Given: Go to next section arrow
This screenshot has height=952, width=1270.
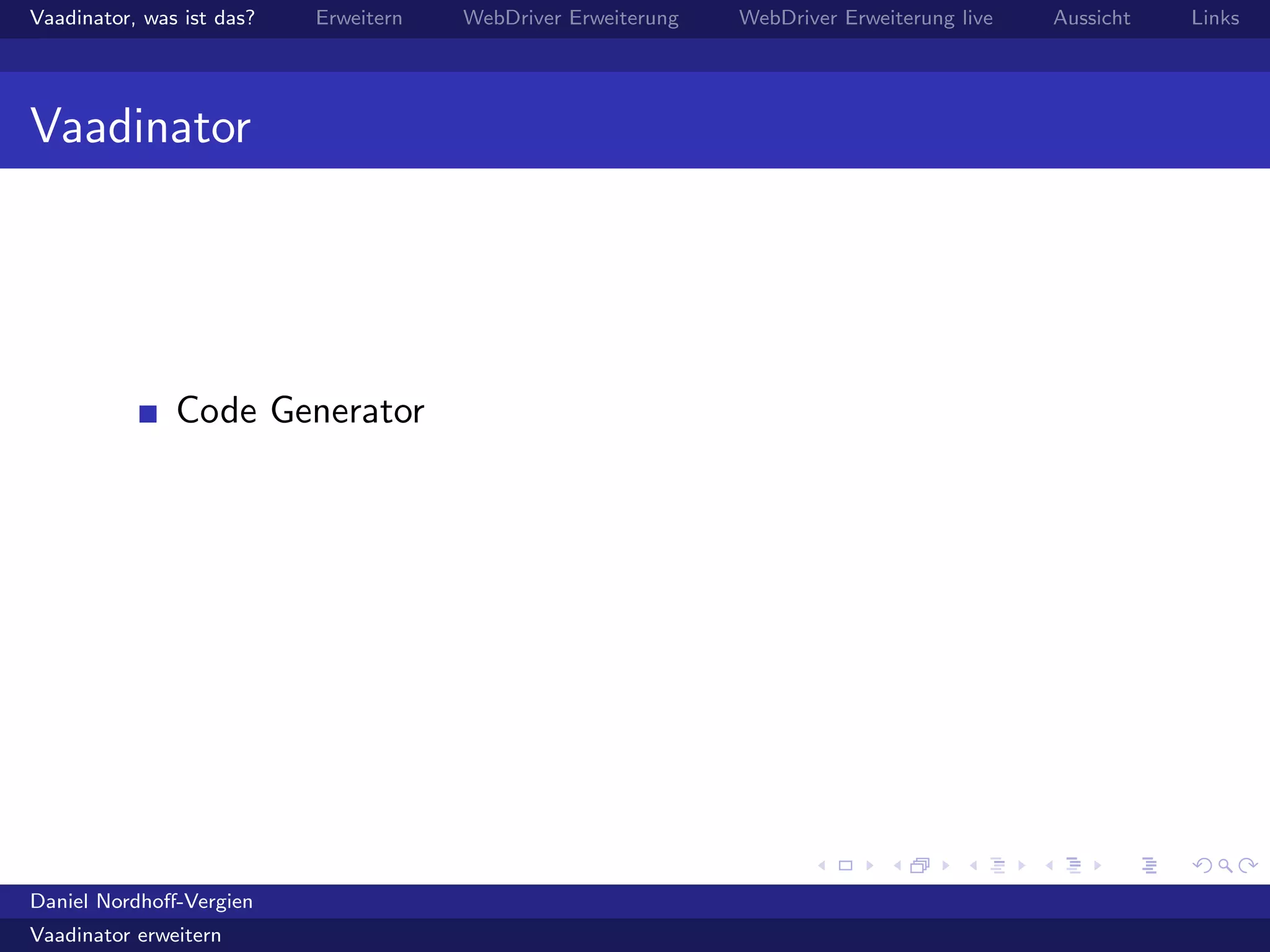Looking at the screenshot, I should click(x=1098, y=865).
